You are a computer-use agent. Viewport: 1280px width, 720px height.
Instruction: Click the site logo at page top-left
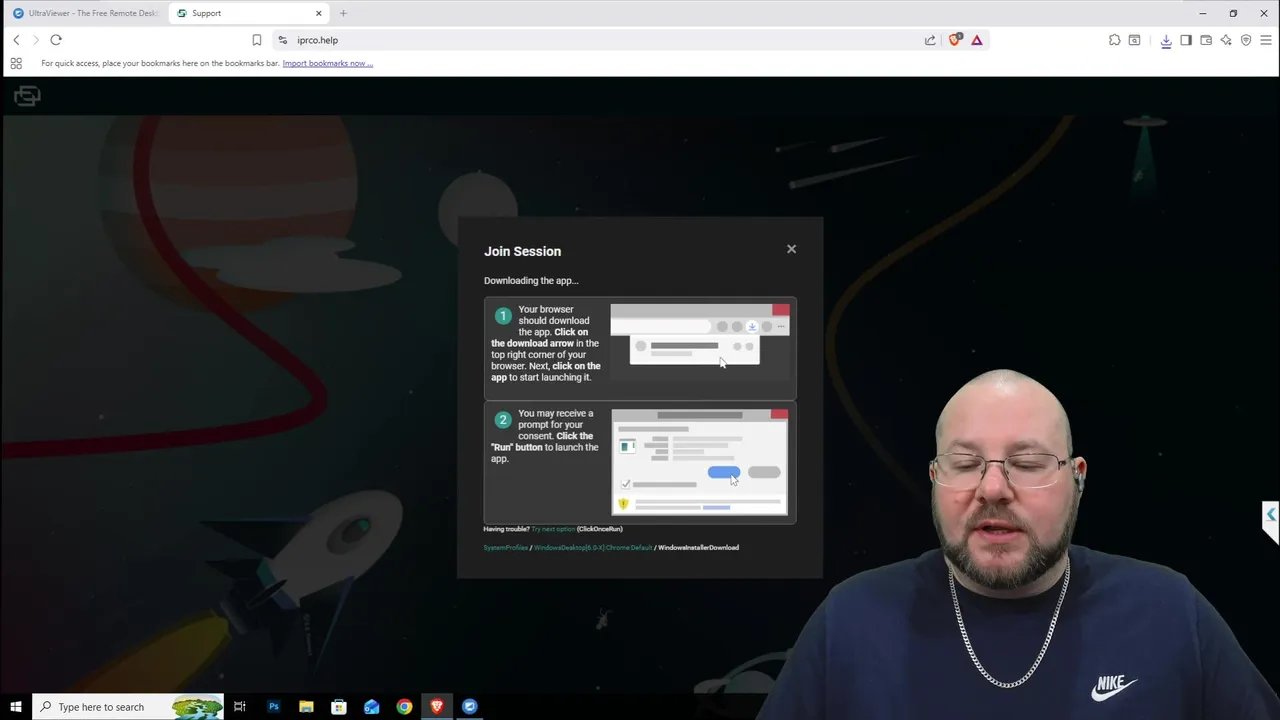coord(27,96)
